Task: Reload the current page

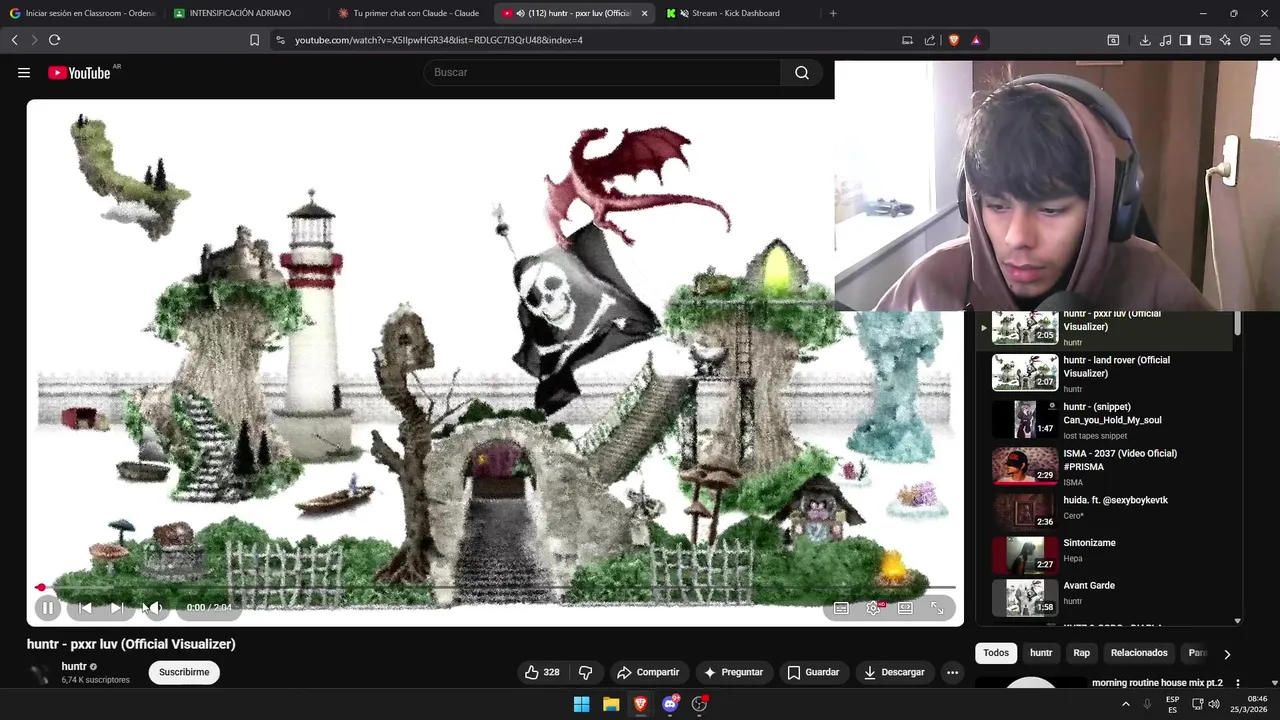Action: 54,40
